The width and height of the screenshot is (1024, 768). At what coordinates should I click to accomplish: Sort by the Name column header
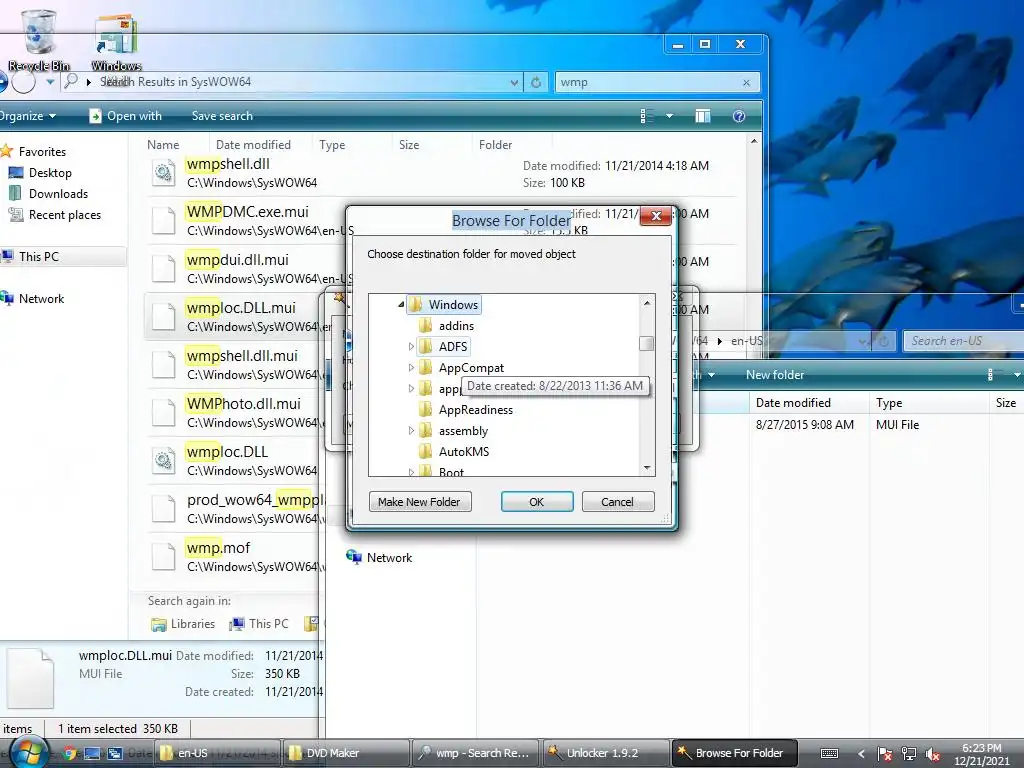[x=163, y=144]
